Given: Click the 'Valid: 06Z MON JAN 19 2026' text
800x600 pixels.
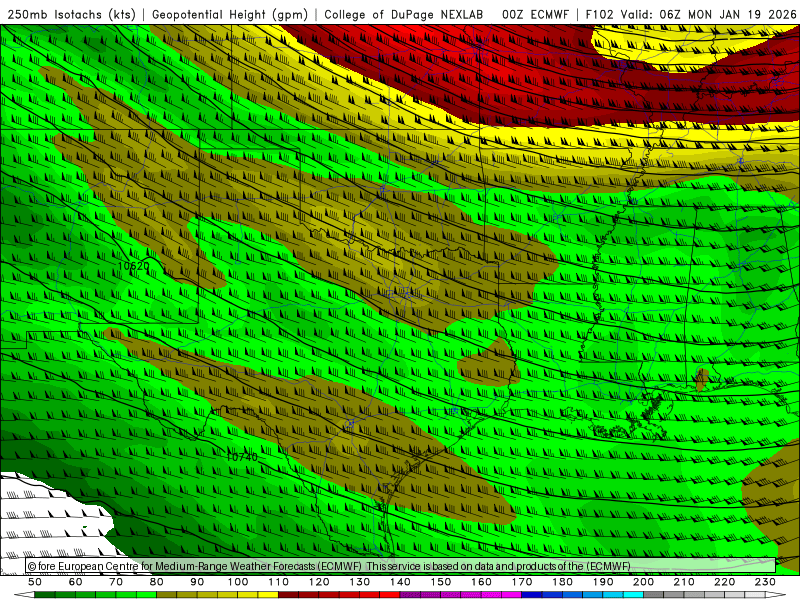Looking at the screenshot, I should pos(708,14).
